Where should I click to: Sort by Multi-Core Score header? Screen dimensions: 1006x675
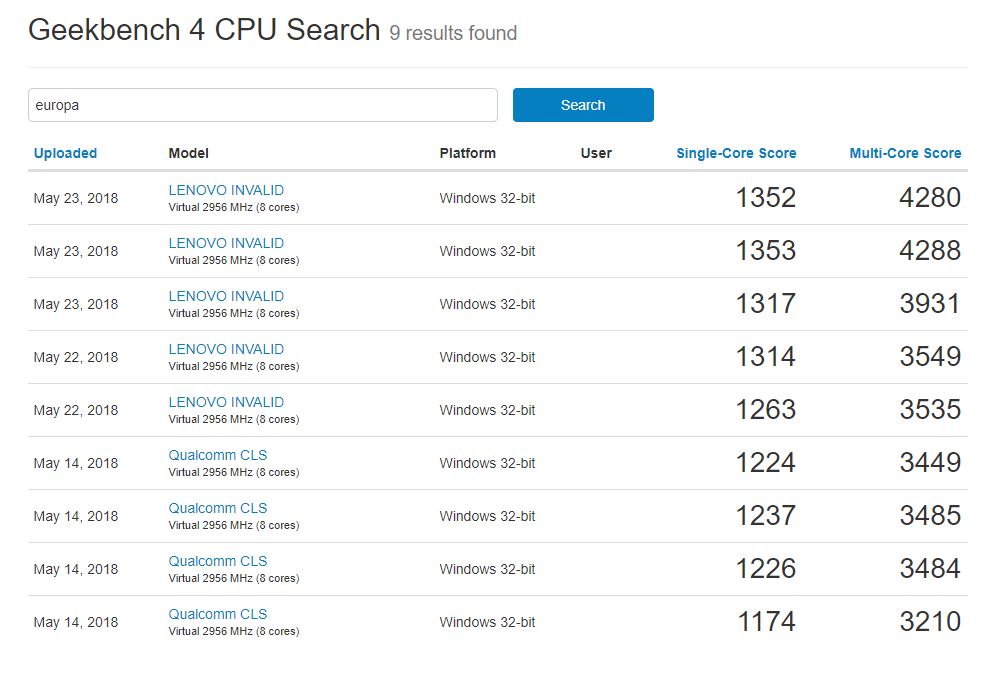coord(905,153)
